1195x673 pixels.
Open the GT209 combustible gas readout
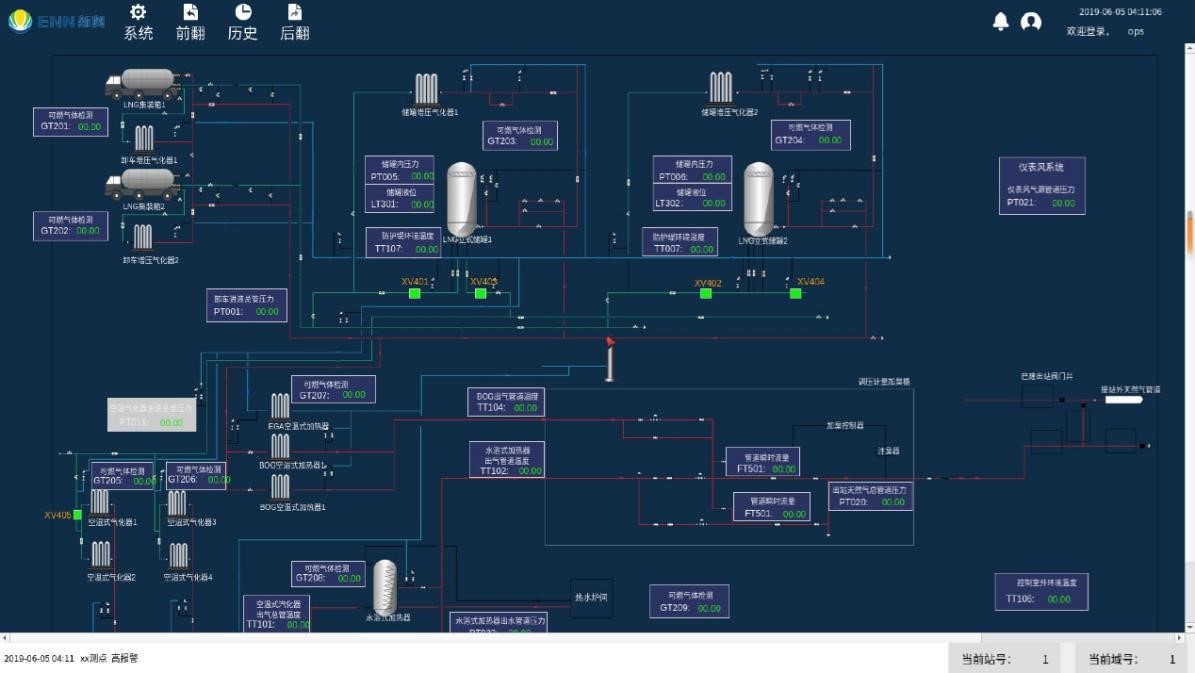690,601
